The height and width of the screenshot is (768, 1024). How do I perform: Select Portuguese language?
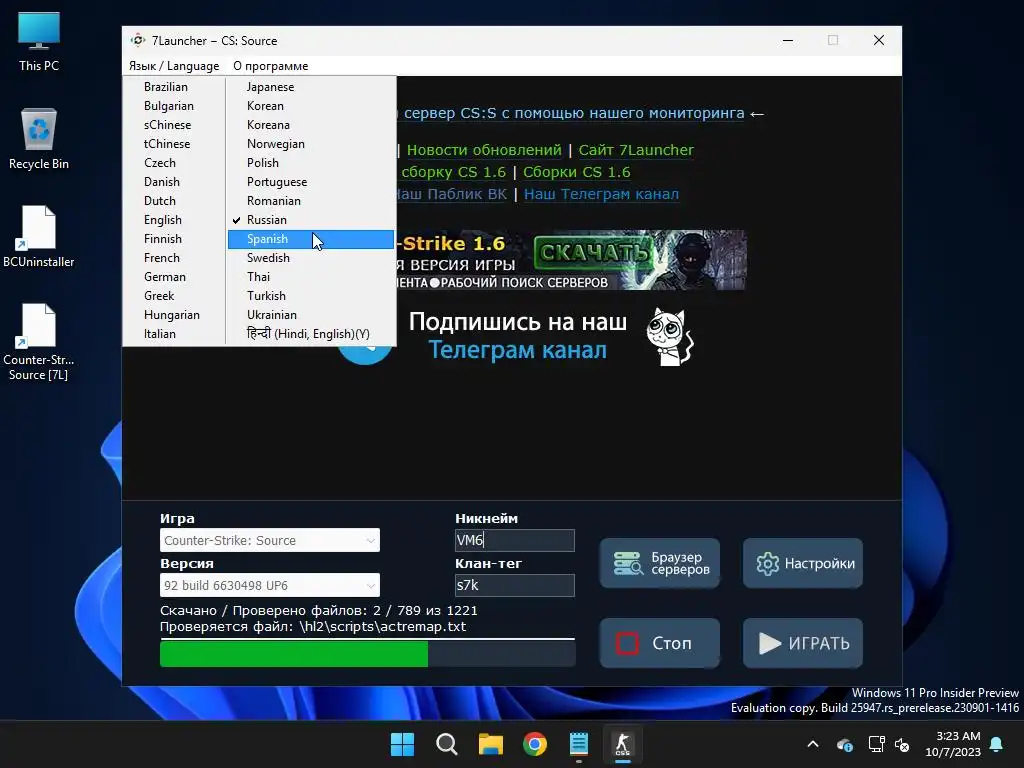(311, 182)
